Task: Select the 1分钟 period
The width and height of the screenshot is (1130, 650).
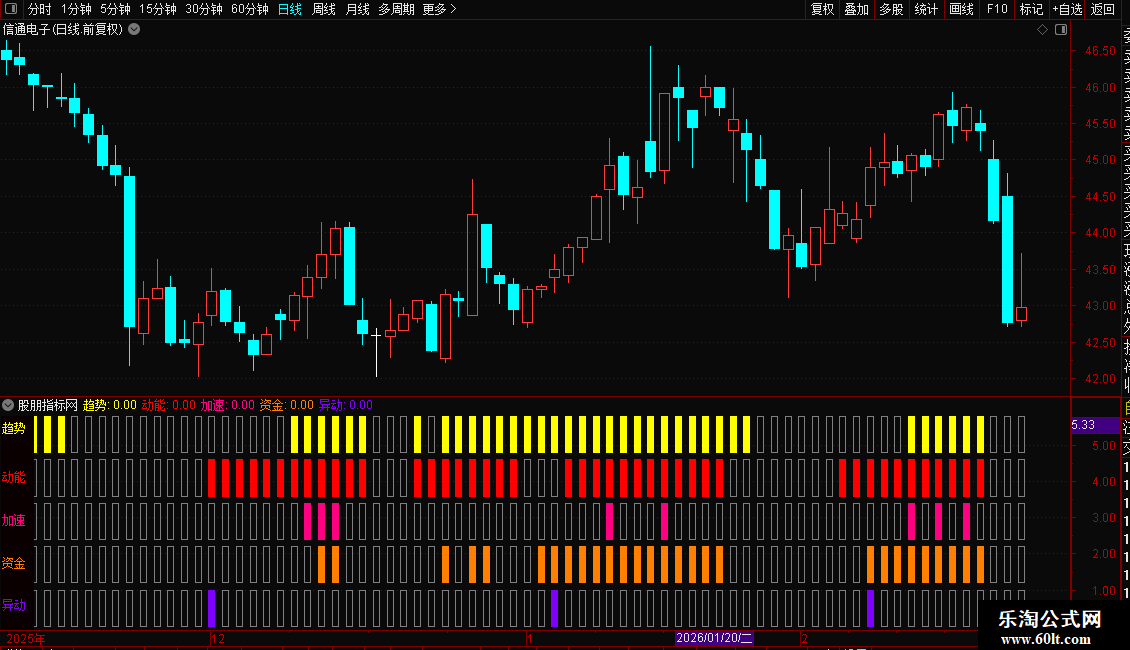Action: (76, 9)
